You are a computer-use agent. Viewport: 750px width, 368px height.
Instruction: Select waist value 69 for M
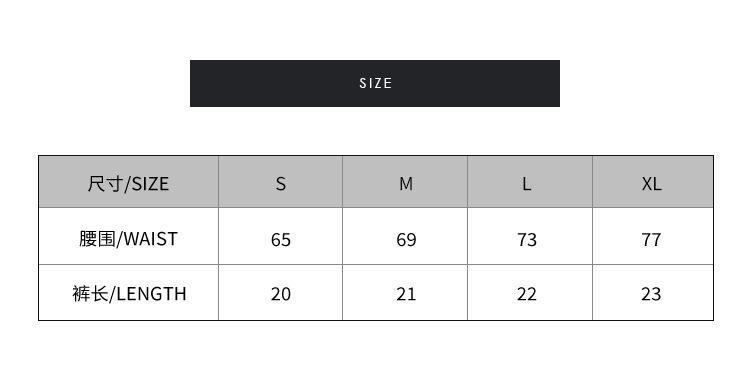(x=406, y=239)
